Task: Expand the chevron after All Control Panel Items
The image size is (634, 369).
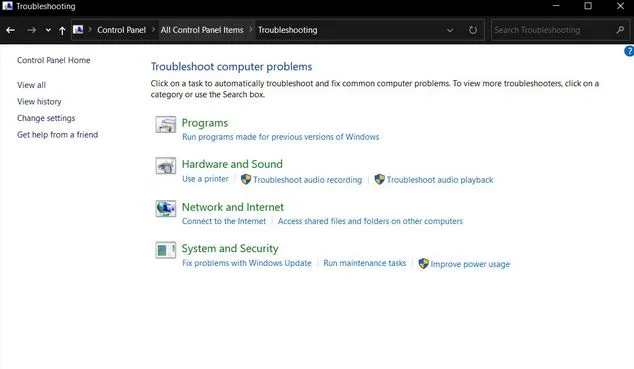Action: [251, 30]
